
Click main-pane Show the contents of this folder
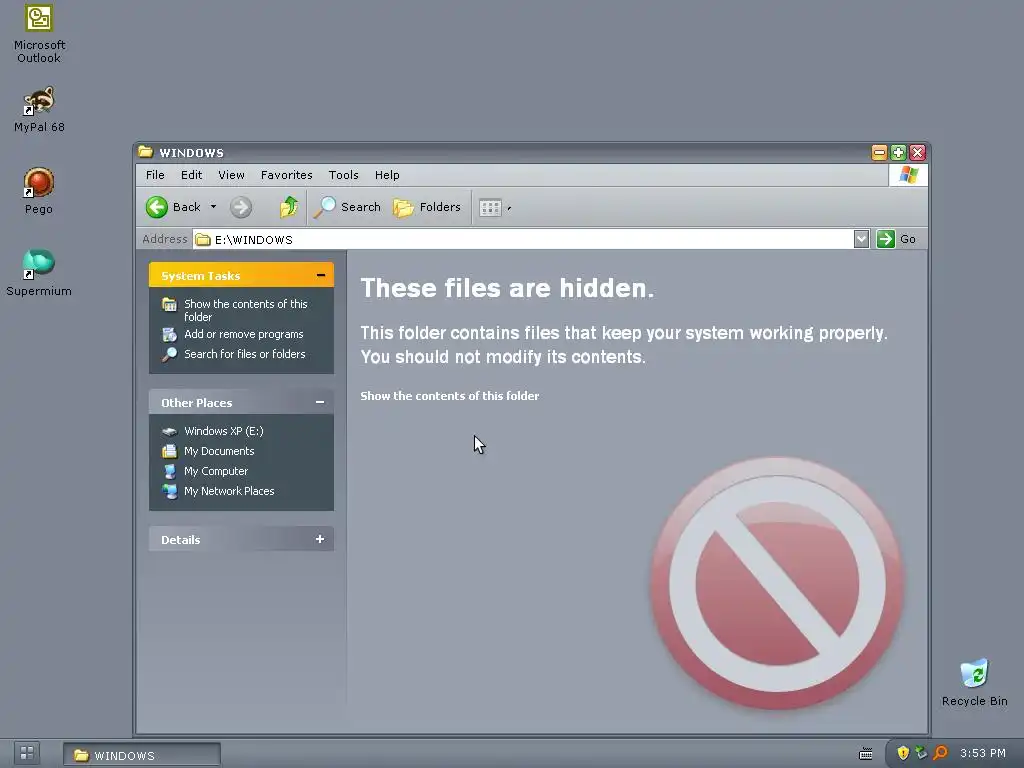tap(449, 396)
